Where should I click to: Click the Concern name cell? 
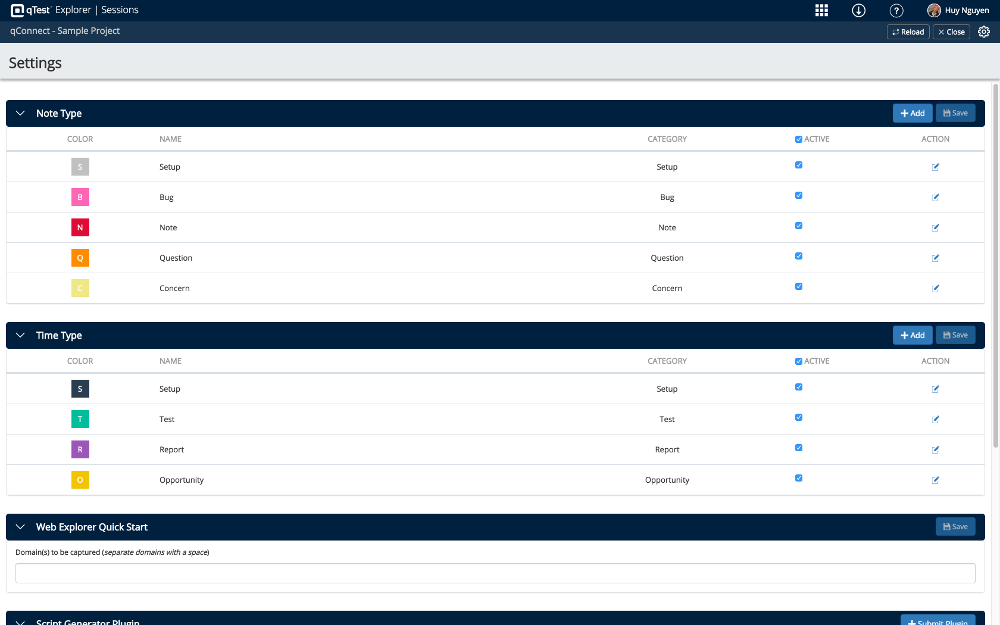(174, 288)
